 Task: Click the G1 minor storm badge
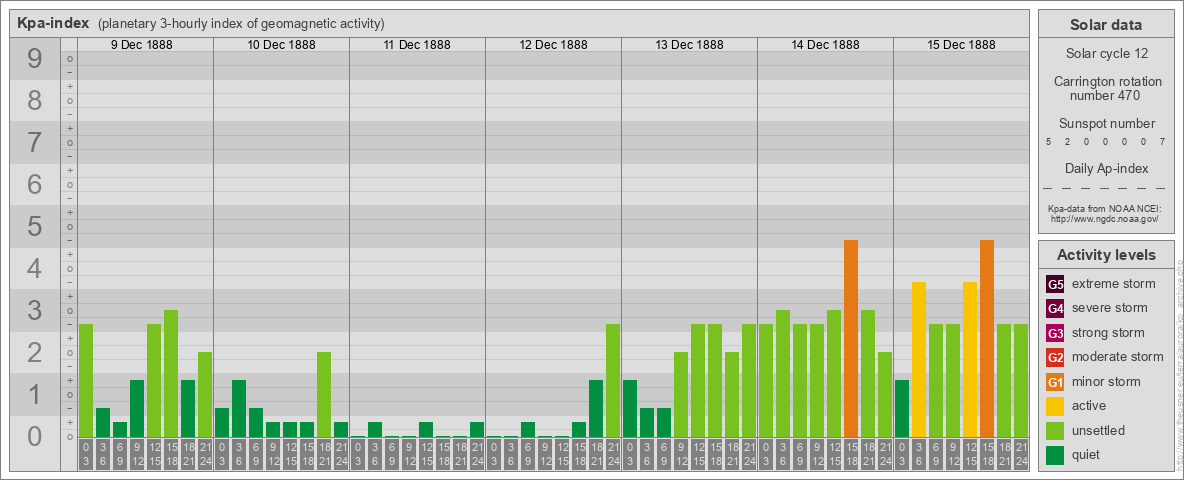point(1055,381)
